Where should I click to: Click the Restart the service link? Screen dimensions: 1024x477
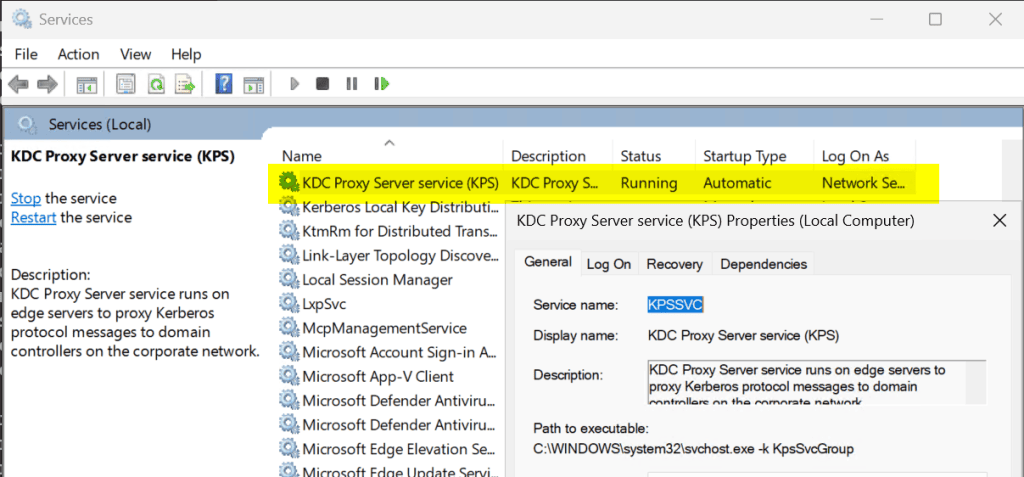pos(33,217)
